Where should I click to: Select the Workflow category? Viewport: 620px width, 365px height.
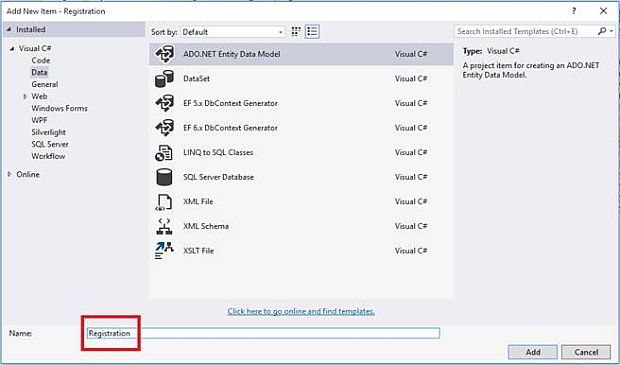(48, 156)
